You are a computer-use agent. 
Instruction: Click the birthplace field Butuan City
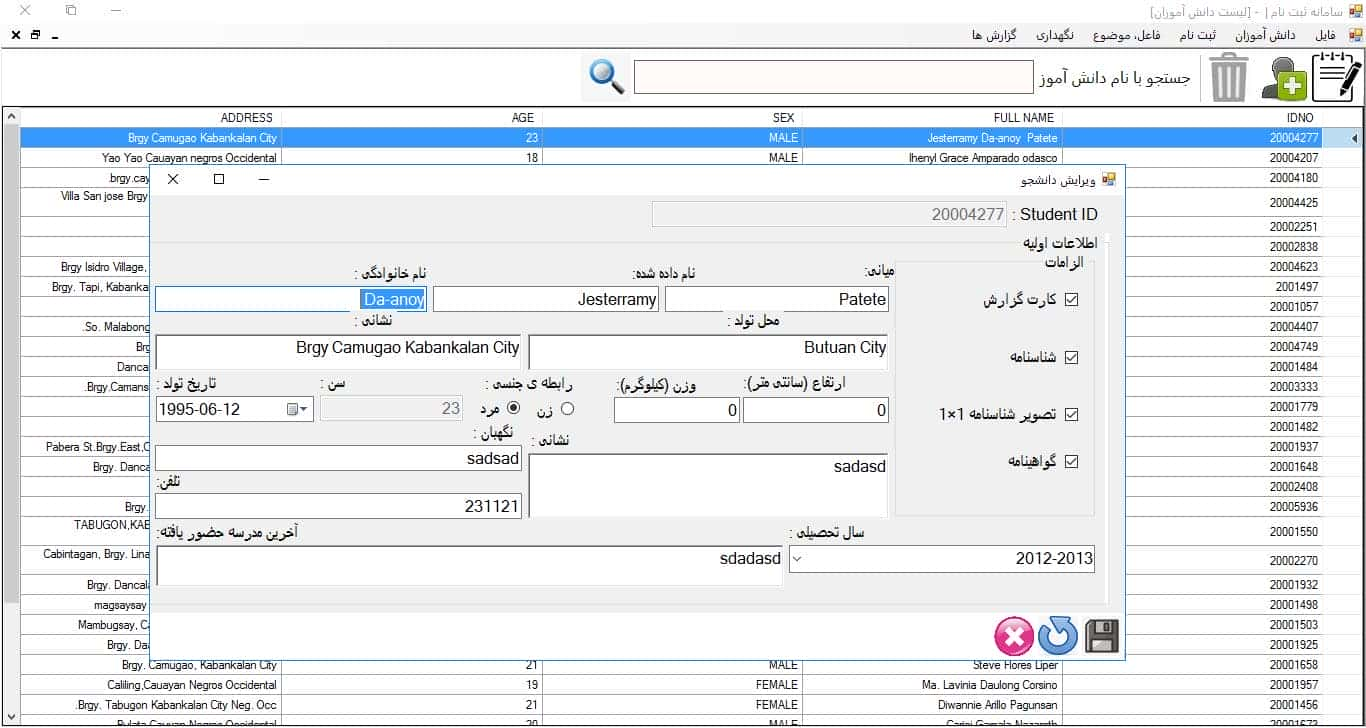(x=708, y=352)
